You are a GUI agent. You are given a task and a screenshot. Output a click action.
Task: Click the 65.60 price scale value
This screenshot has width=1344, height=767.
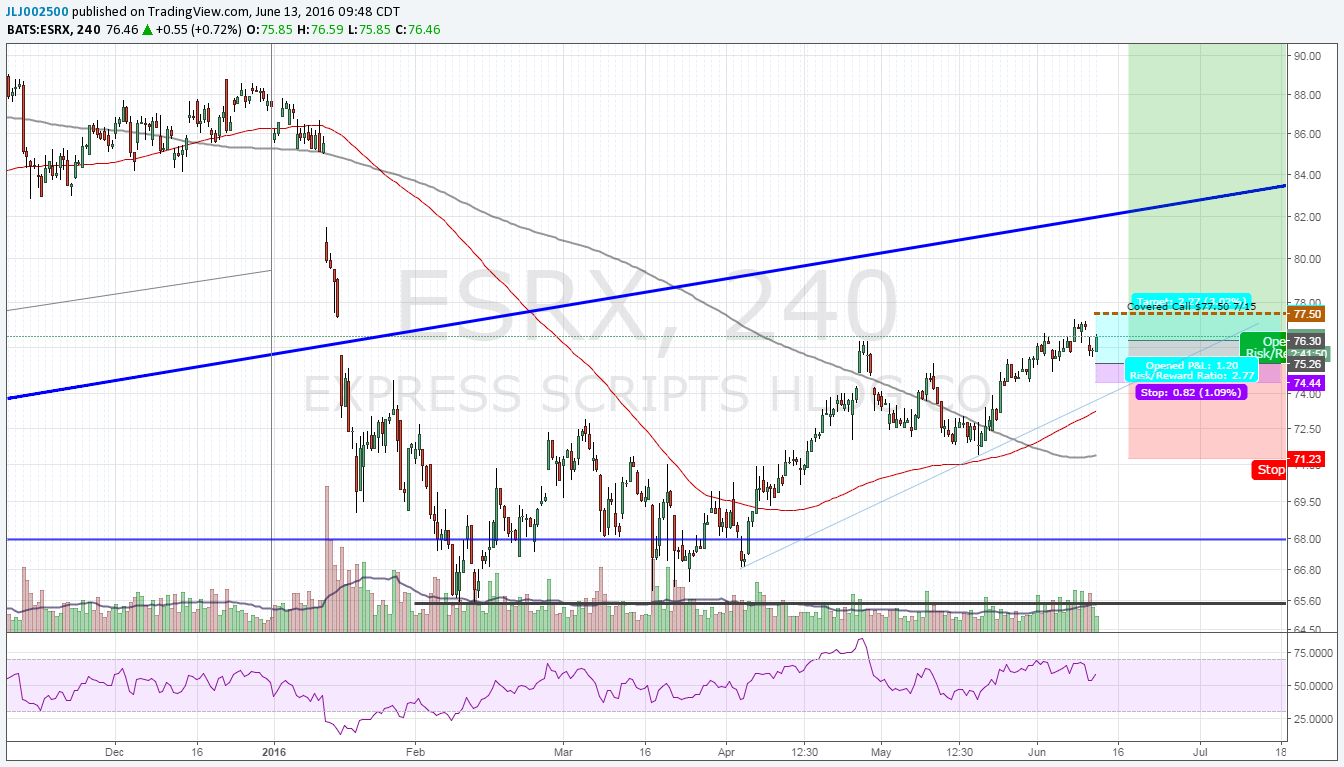click(1307, 601)
